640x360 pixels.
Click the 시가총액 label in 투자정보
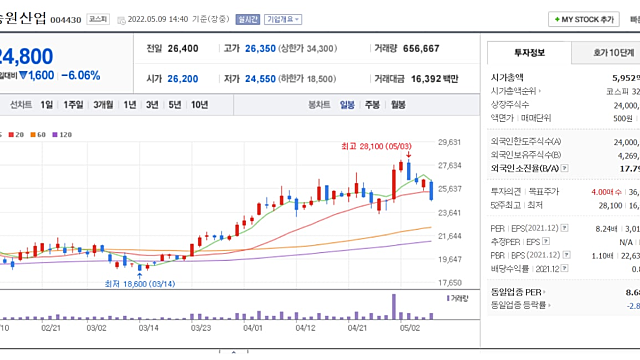click(507, 78)
